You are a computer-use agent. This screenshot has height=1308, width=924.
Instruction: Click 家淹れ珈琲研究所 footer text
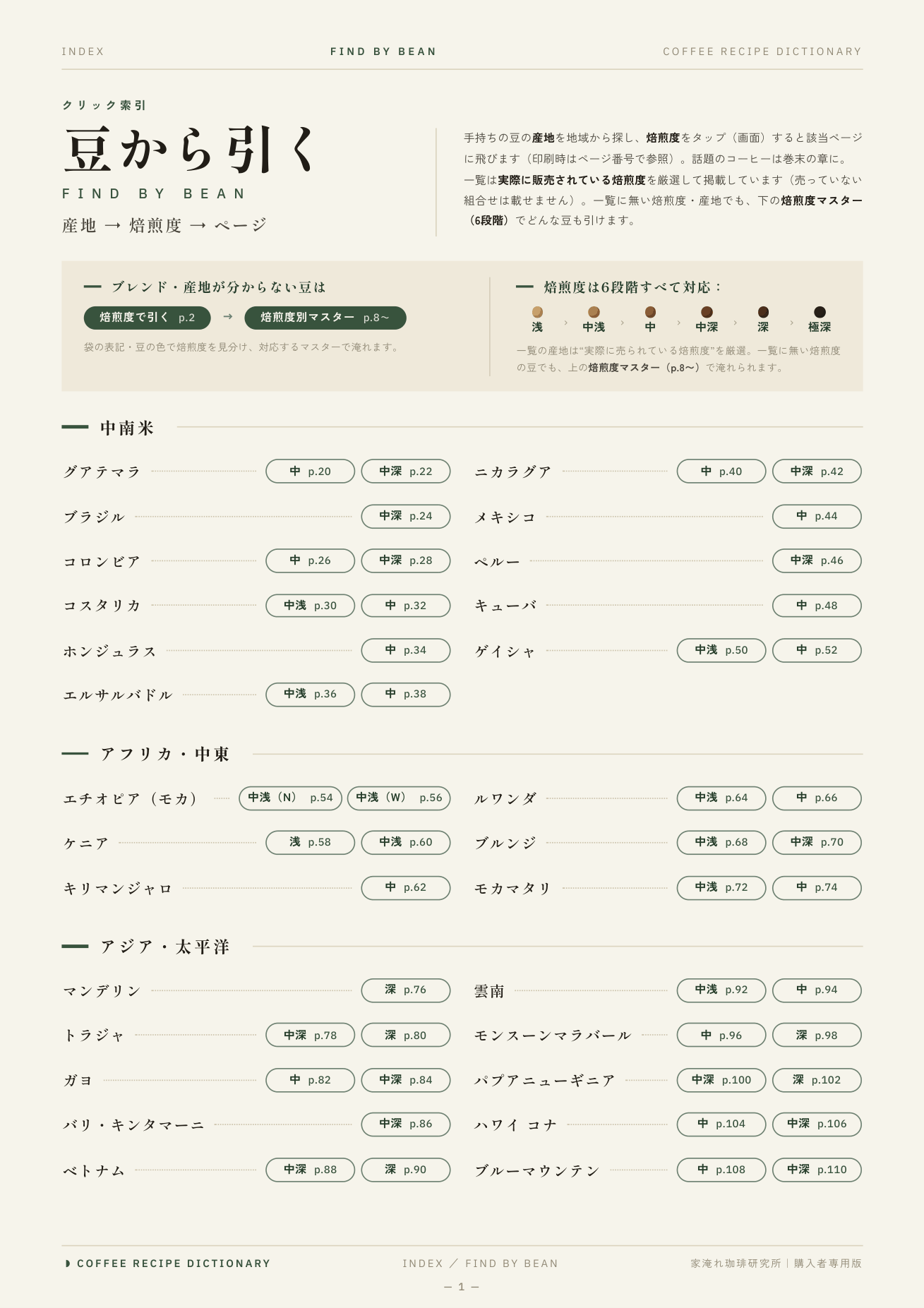[x=736, y=1264]
